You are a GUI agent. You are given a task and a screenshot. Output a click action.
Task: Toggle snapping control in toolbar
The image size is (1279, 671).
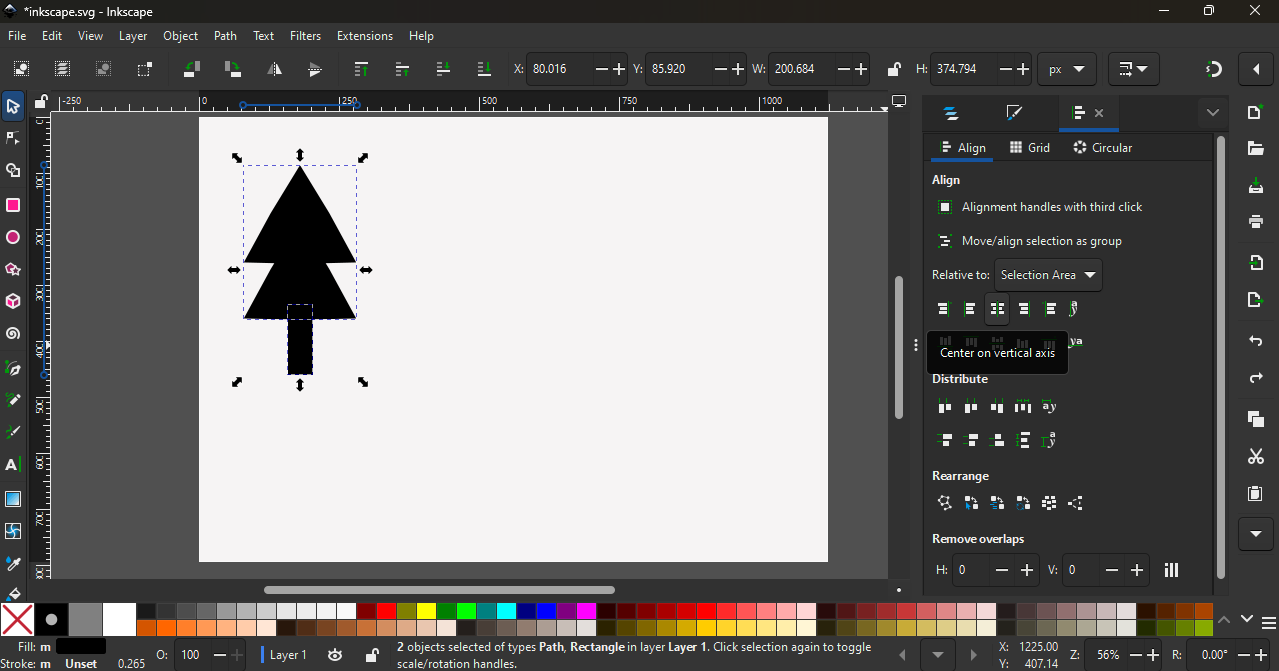tap(1214, 69)
